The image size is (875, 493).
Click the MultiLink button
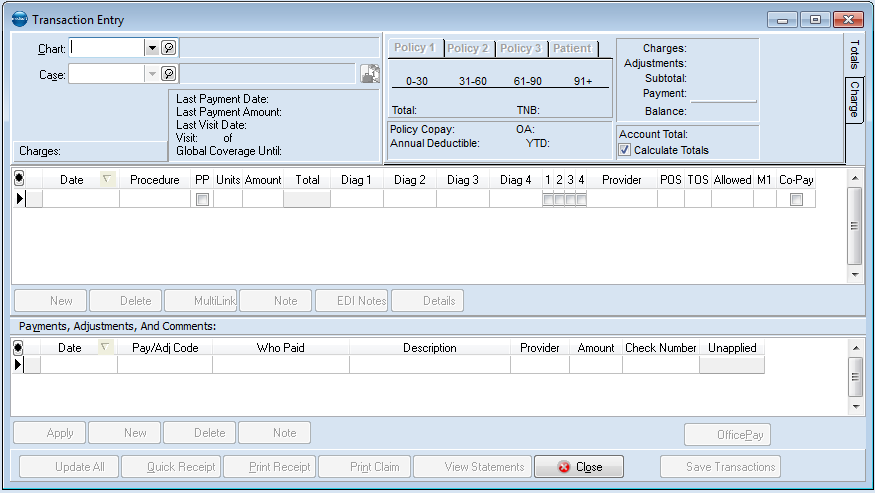tap(201, 300)
